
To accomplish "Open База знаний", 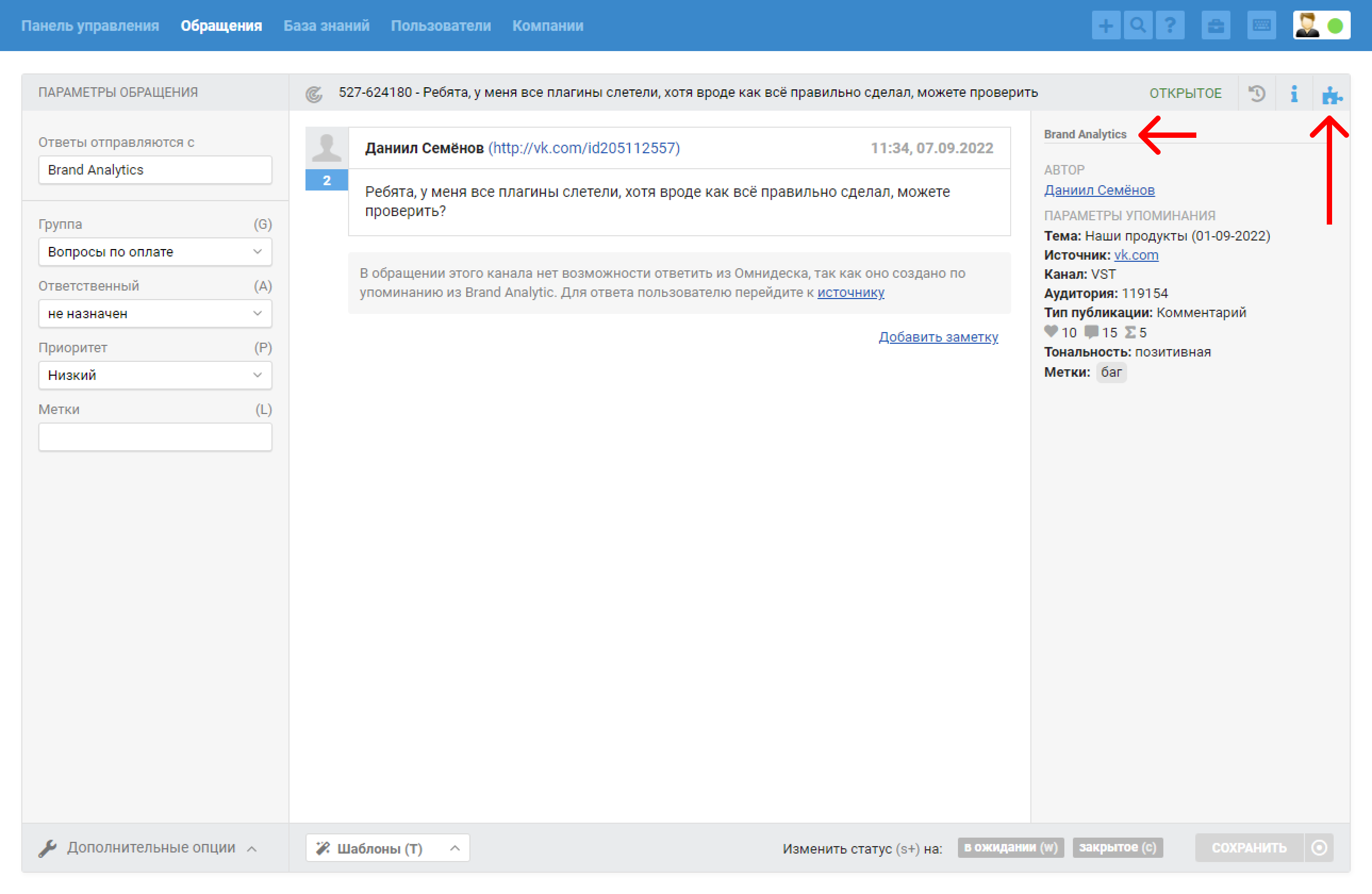I will 326,26.
